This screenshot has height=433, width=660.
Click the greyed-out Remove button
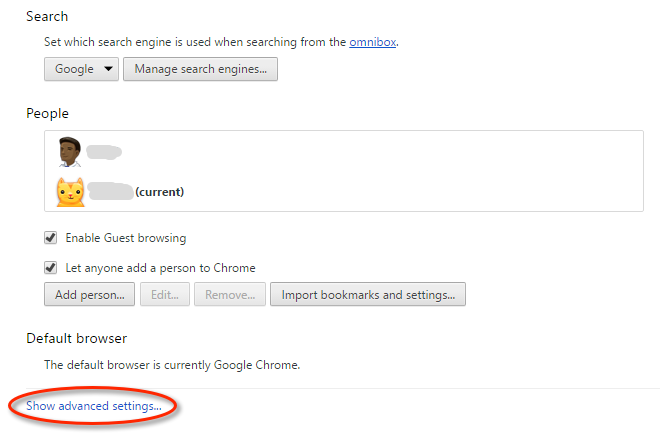point(230,295)
